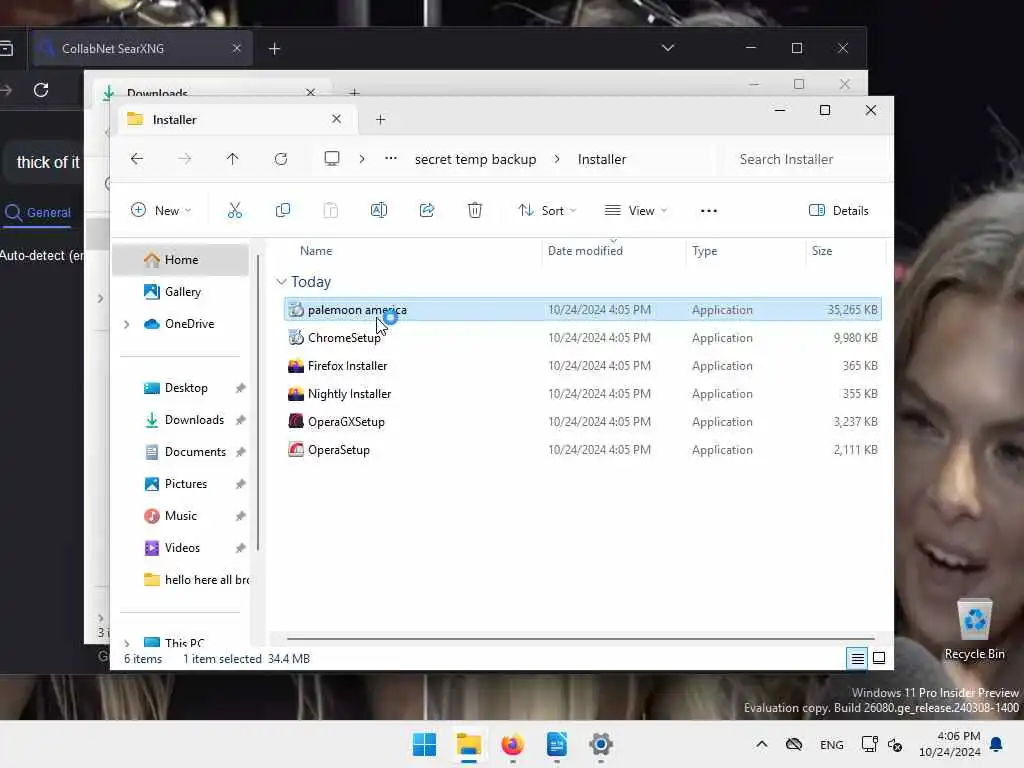The height and width of the screenshot is (768, 1024).
Task: Select Home in the navigation pane
Action: pos(181,260)
